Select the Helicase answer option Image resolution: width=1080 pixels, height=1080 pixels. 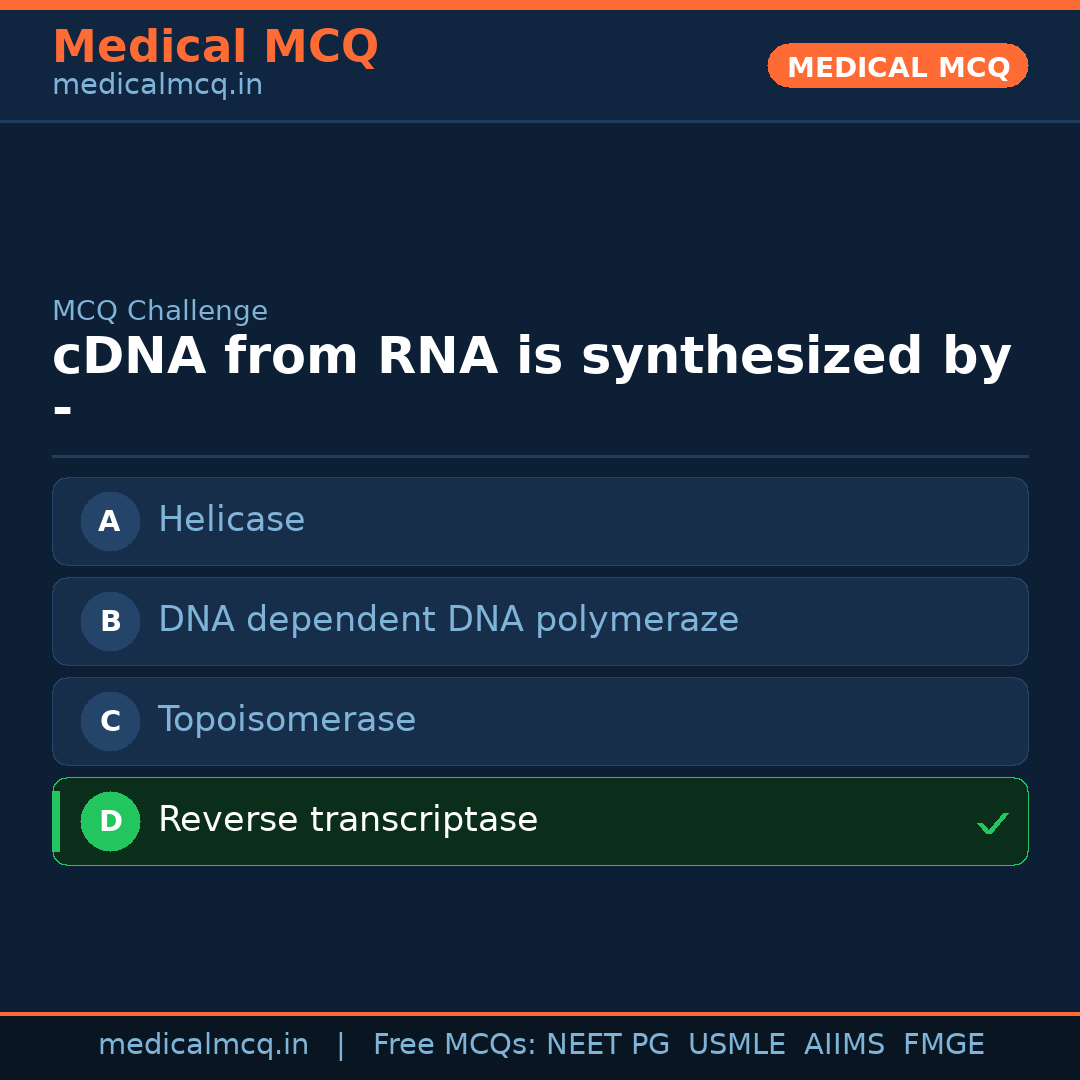tap(540, 521)
